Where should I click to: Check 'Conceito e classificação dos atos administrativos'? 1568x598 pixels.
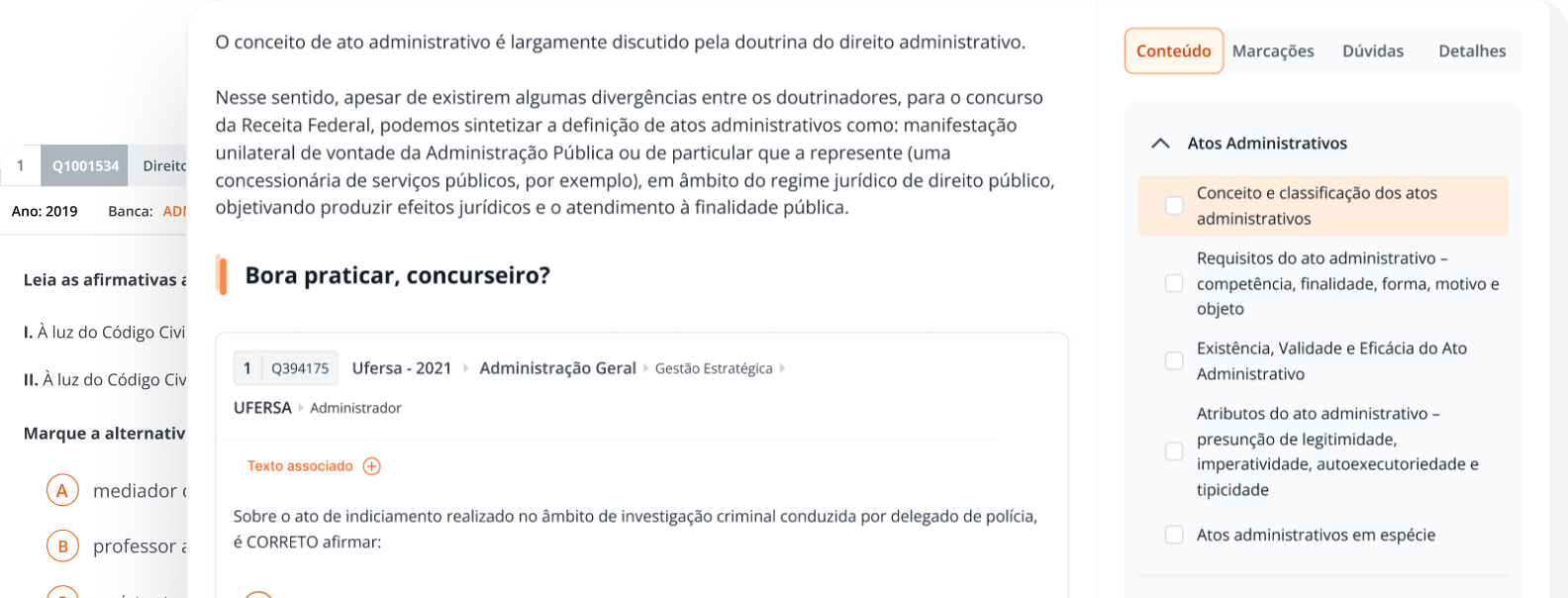click(1174, 206)
